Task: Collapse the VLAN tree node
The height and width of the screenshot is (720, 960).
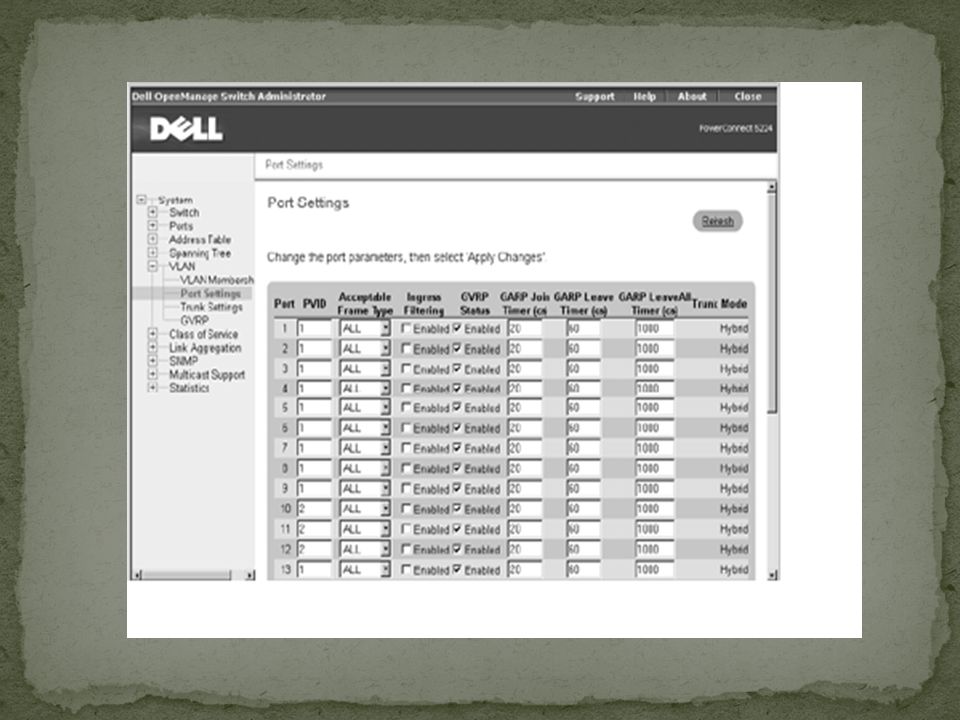Action: tap(152, 266)
